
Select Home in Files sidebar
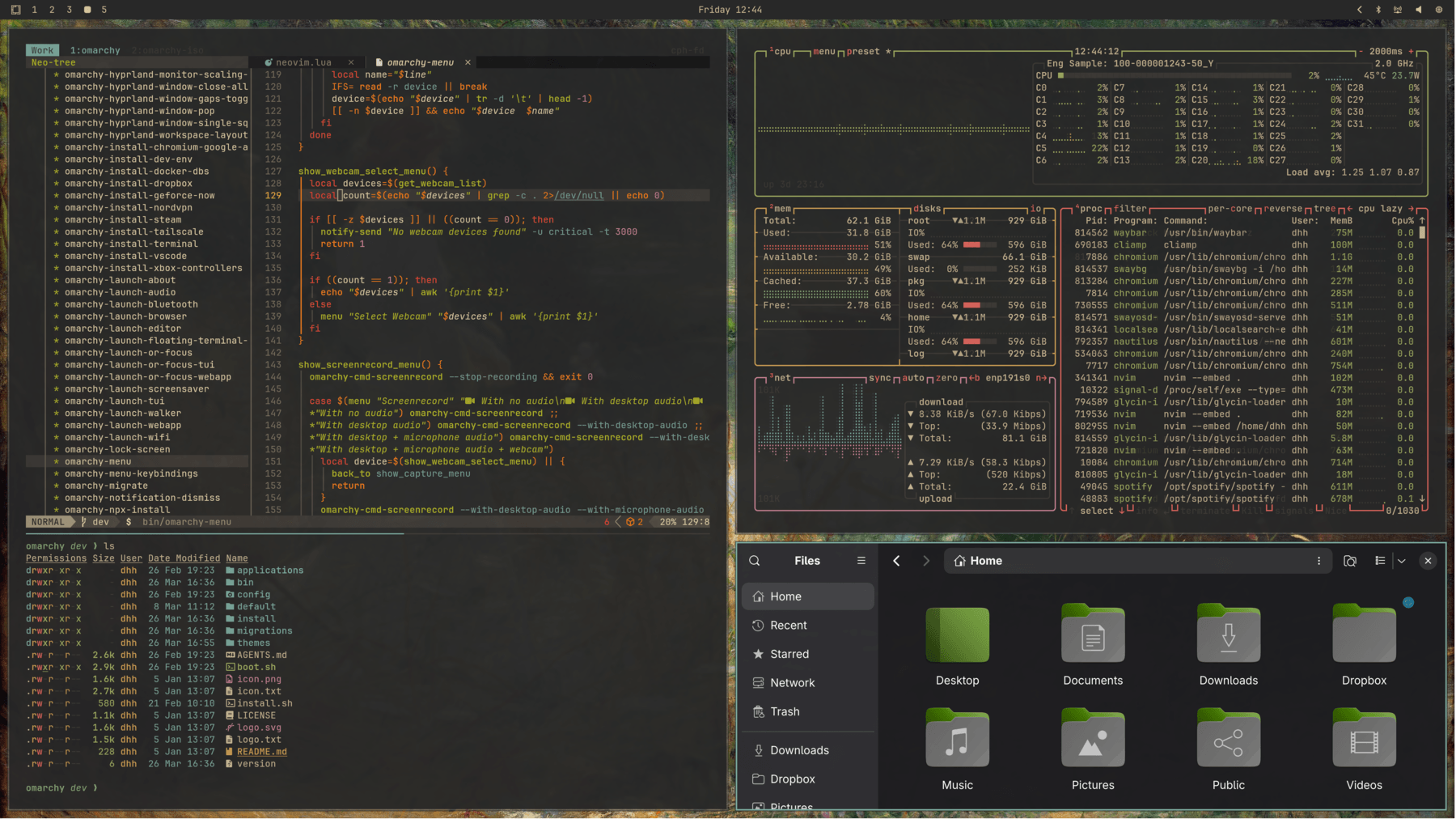click(x=807, y=596)
